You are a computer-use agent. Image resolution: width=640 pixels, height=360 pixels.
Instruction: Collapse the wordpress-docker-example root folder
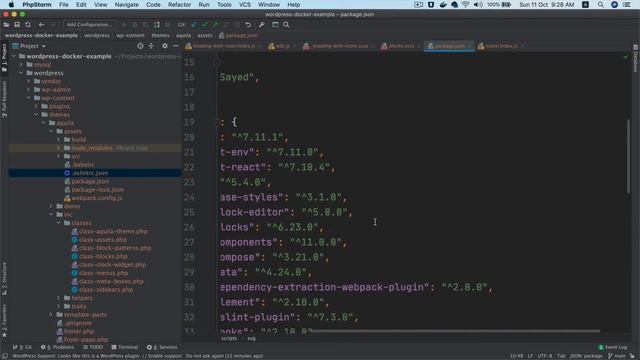[14, 56]
